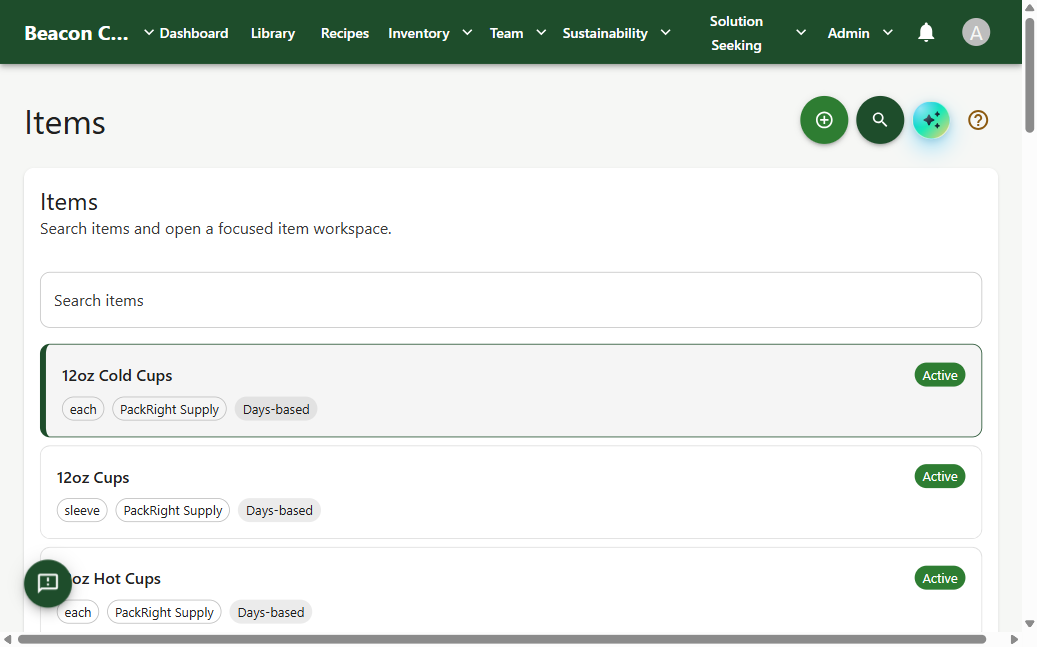Screen dimensions: 1037x647
Task: Select the Admin menu item
Action: pyautogui.click(x=849, y=33)
